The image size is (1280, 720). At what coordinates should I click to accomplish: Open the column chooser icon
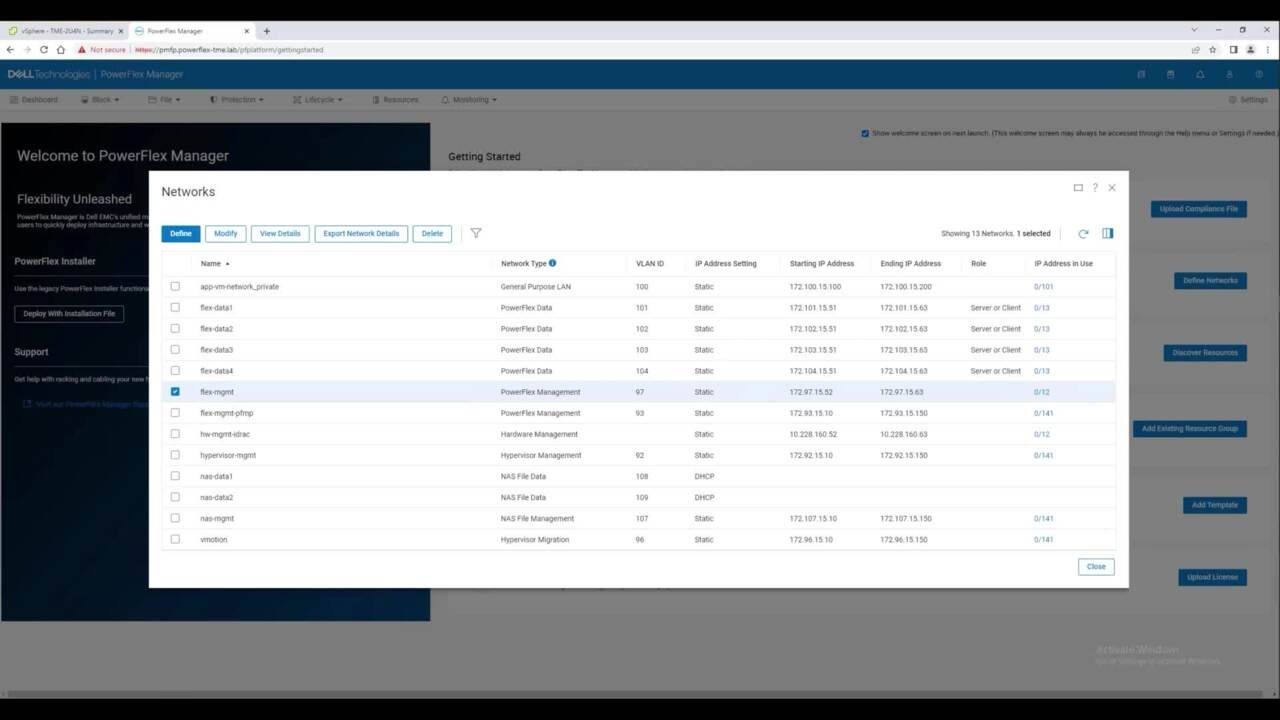tap(1107, 233)
